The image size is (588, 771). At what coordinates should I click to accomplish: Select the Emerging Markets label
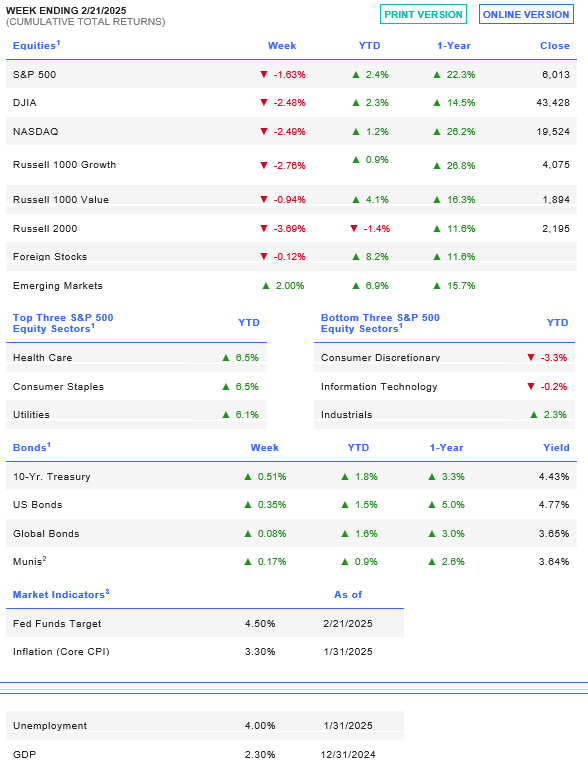click(58, 285)
